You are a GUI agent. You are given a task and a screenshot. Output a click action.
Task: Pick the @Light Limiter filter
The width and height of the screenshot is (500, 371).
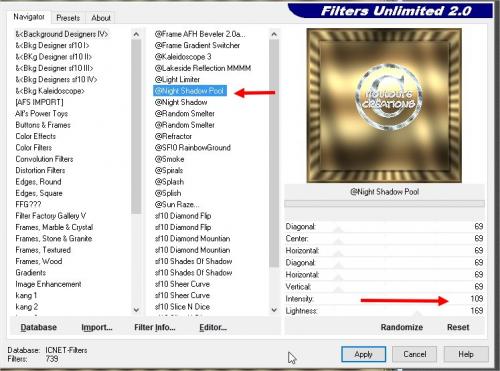177,79
